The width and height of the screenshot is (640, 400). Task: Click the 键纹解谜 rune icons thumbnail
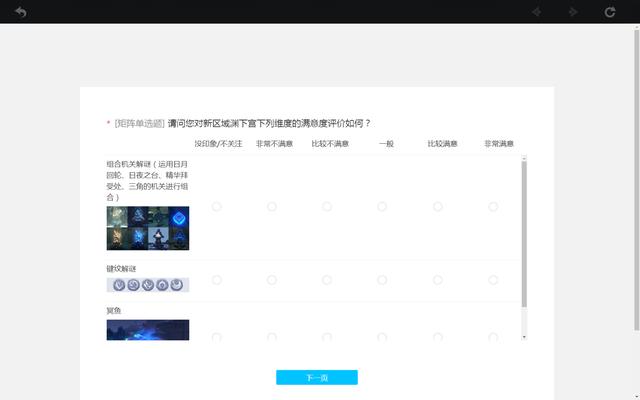[x=148, y=285]
